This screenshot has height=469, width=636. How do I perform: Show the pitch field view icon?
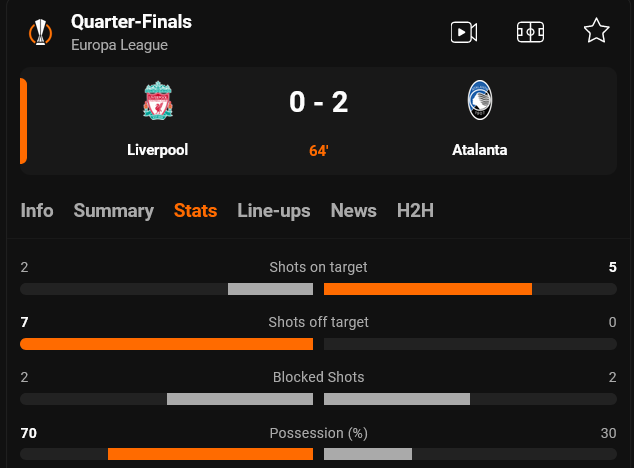click(x=530, y=32)
